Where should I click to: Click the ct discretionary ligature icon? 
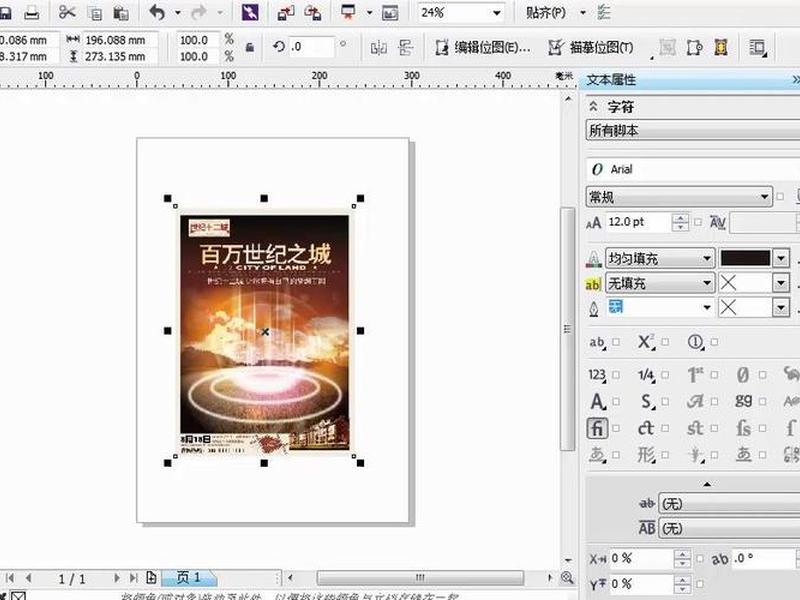[x=646, y=428]
